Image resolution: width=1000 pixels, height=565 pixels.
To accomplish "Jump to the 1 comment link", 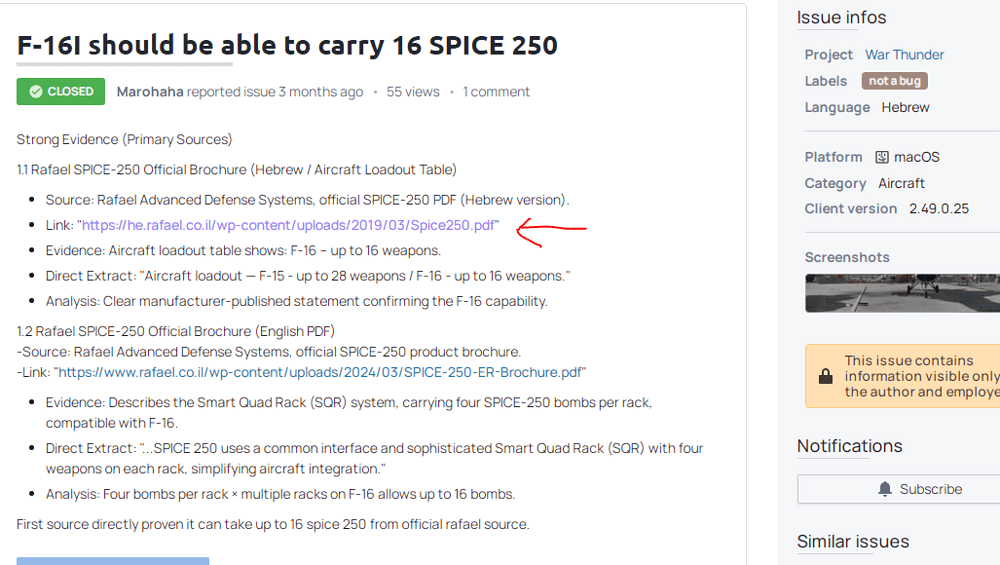I will [x=496, y=92].
